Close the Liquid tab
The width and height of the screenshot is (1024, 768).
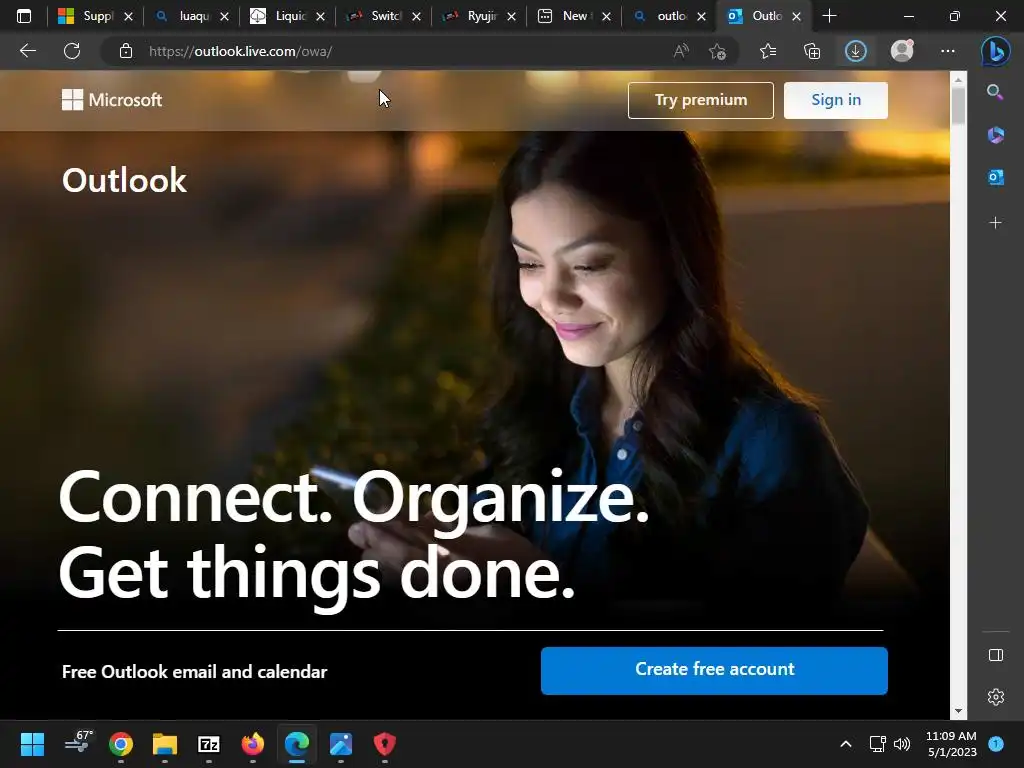(x=320, y=16)
